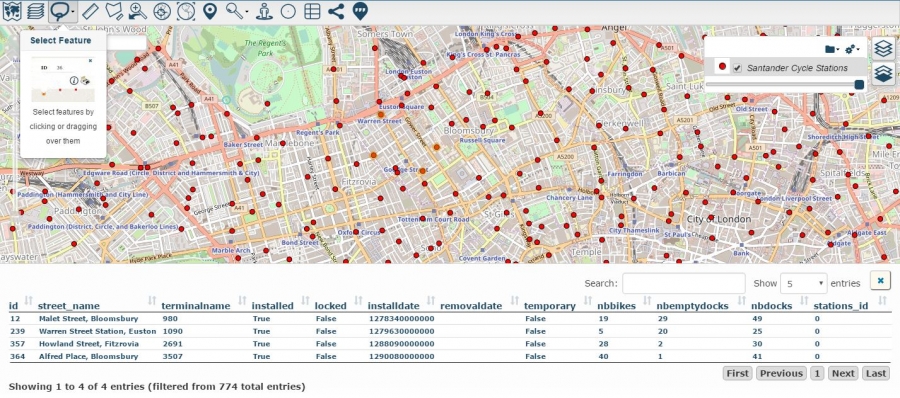
Task: Click the zoom to previous extent icon
Action: coord(138,11)
